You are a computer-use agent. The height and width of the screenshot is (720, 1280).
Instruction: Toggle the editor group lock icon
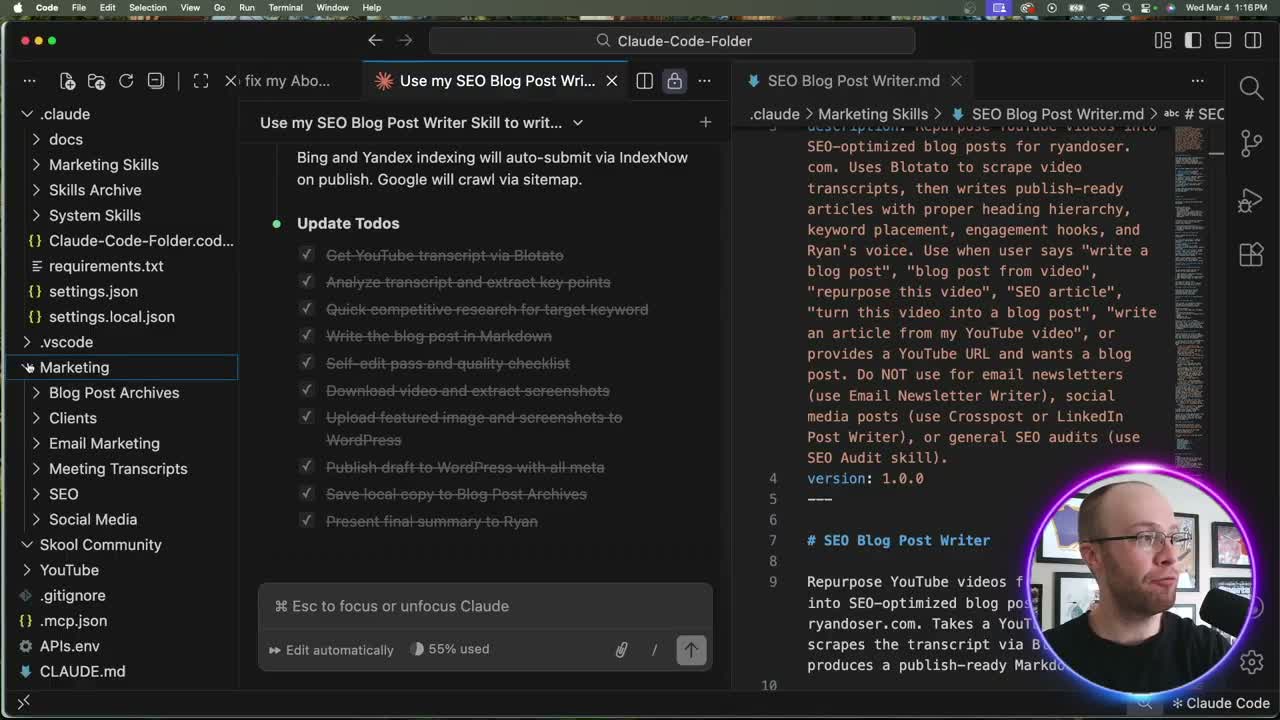[x=675, y=81]
